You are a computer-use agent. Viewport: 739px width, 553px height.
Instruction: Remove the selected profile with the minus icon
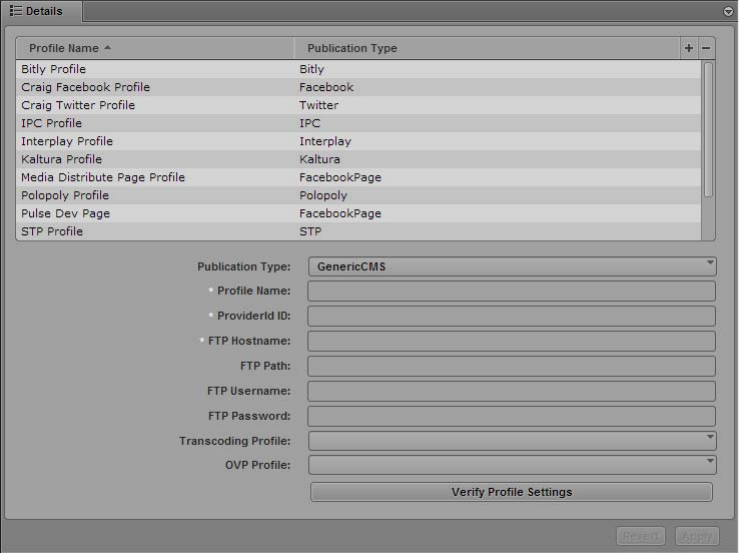706,48
